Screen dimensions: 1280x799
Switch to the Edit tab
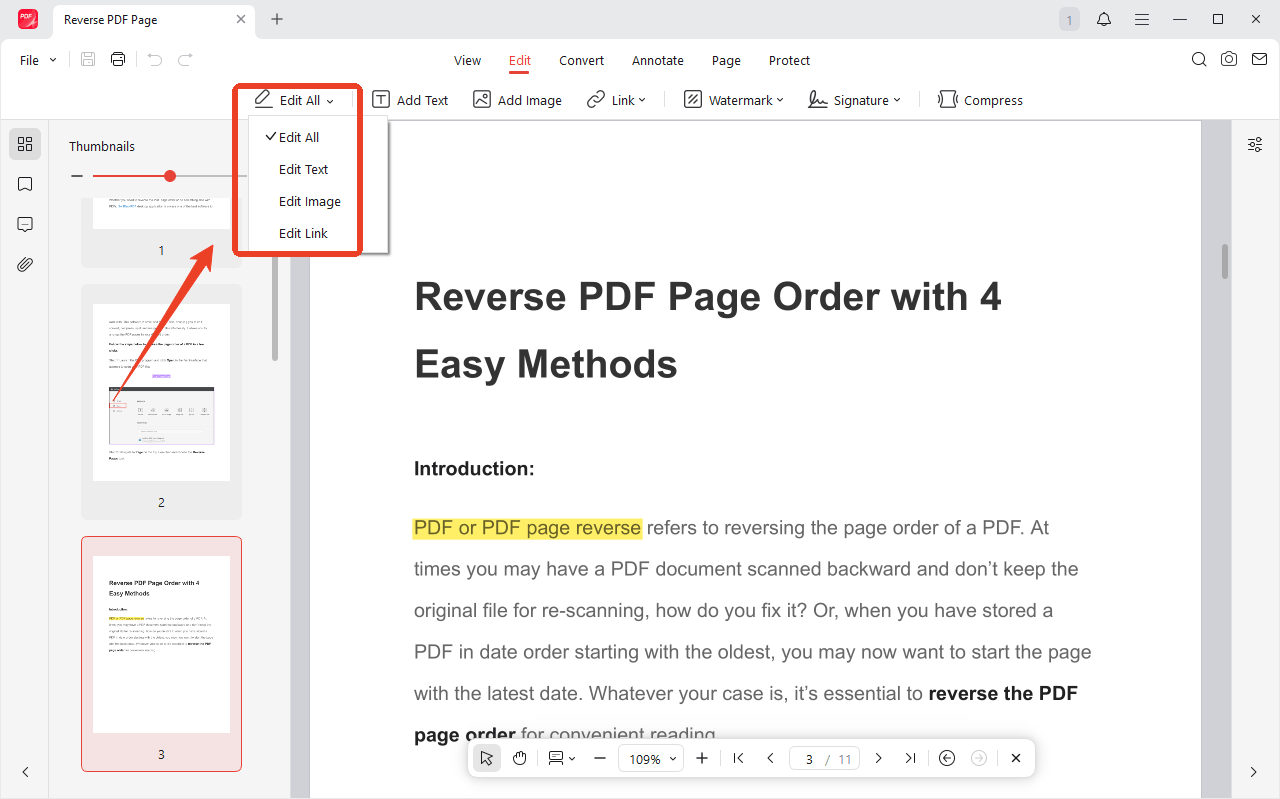click(x=519, y=60)
